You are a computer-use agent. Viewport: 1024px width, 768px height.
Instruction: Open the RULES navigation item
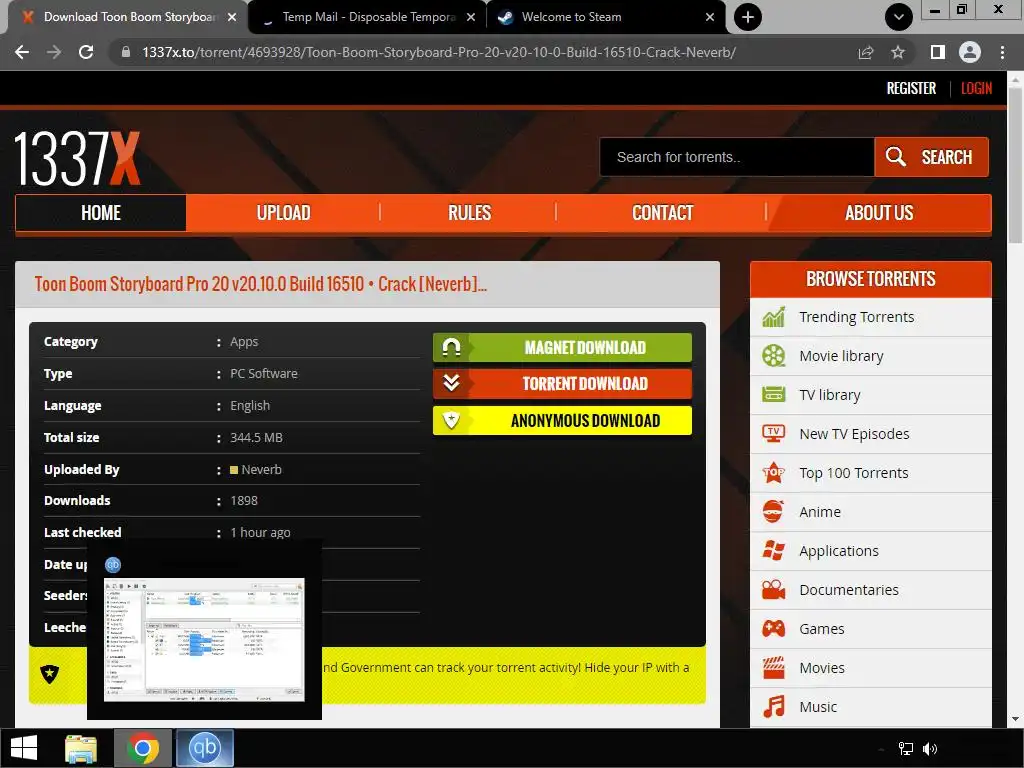tap(469, 213)
